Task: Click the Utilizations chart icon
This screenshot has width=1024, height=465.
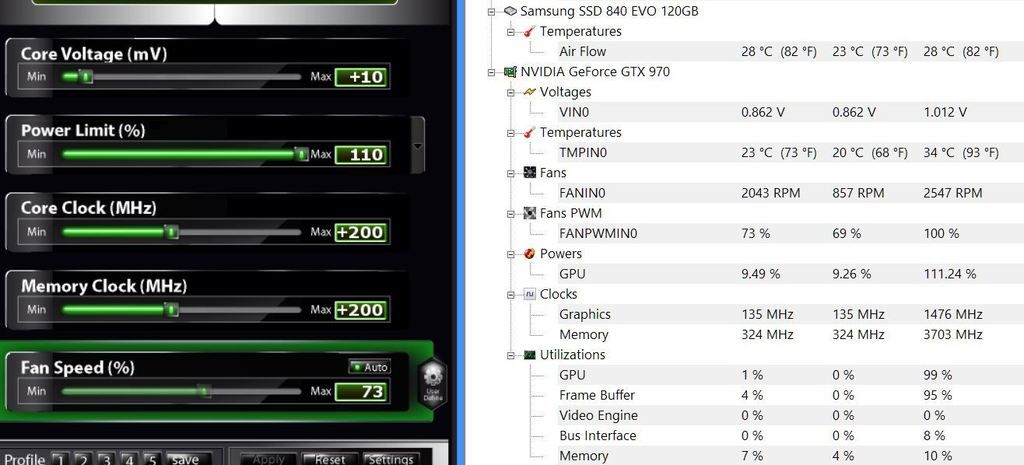Action: click(530, 355)
